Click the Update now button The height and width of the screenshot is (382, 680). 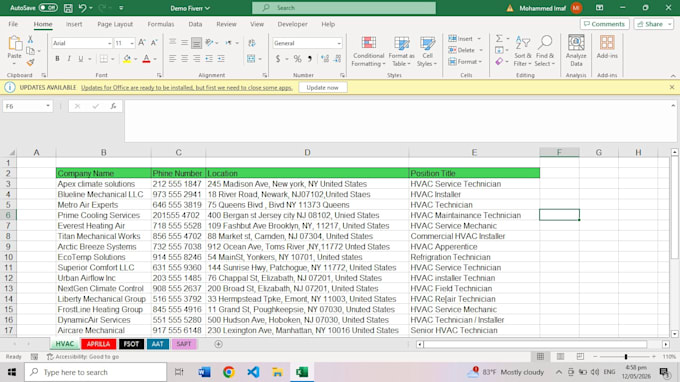(x=322, y=88)
